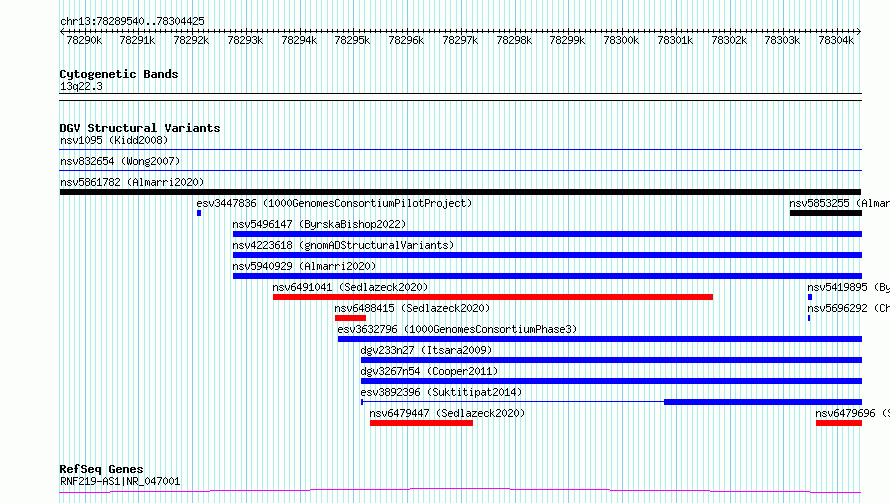Image resolution: width=890 pixels, height=503 pixels.
Task: Click the dgv233n27 (Itsara2009) label
Action: tap(426, 350)
